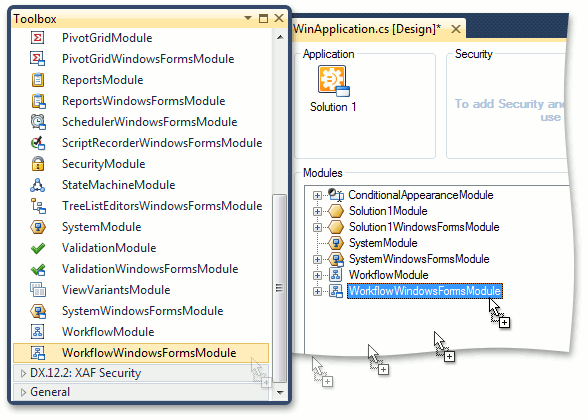Select the TreeListEditorsWindowsFormsModule icon
Image resolution: width=588 pixels, height=420 pixels.
point(38,206)
